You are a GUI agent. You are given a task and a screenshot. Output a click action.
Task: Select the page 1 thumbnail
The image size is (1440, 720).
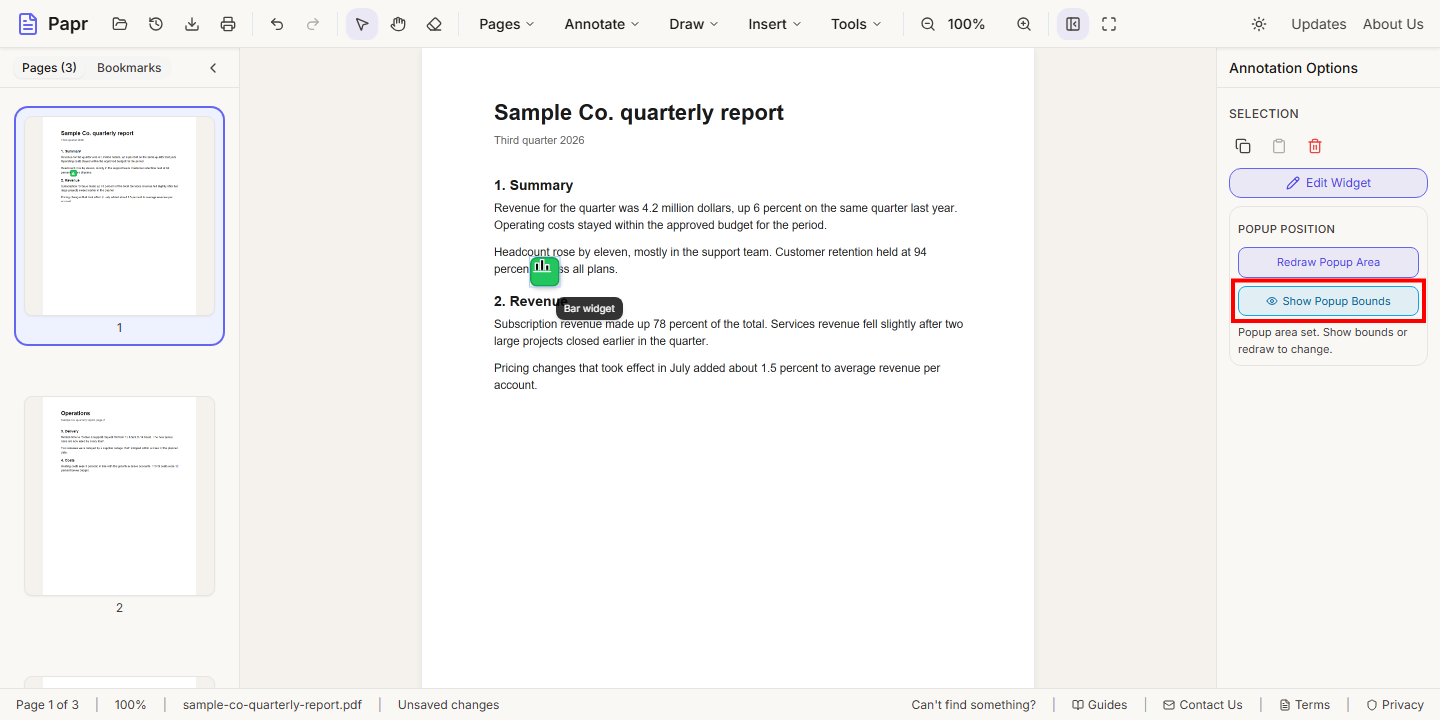(119, 216)
